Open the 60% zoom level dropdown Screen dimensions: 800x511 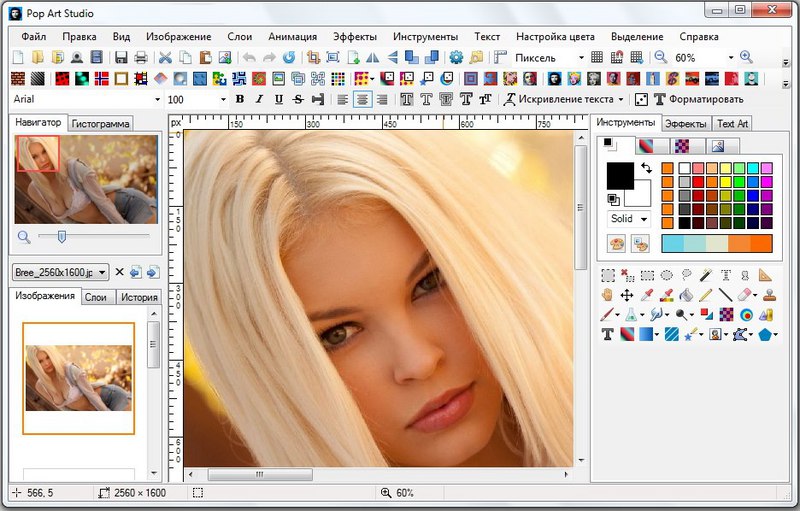[x=704, y=58]
